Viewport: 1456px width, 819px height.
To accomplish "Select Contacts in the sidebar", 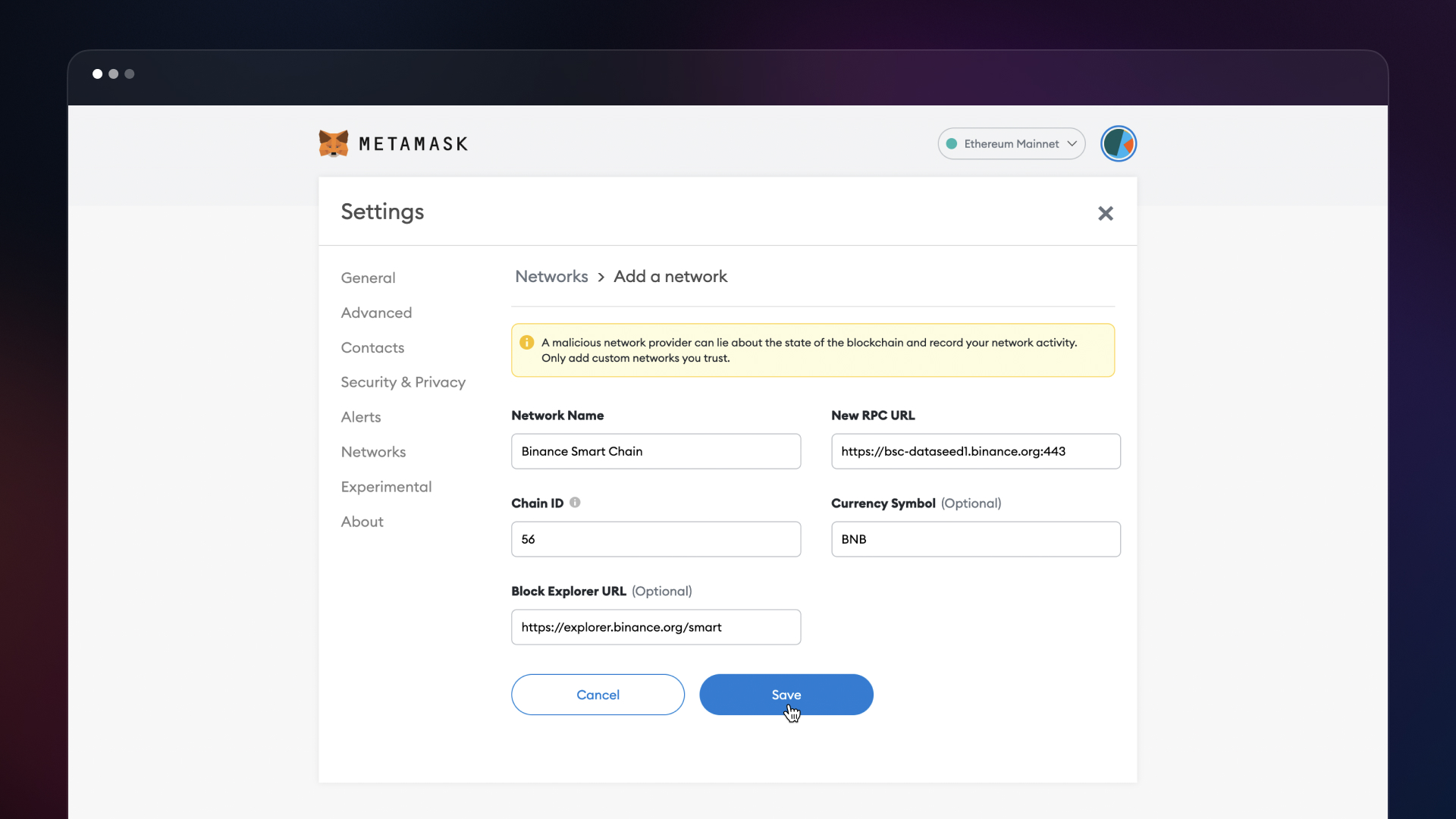I will pyautogui.click(x=372, y=347).
